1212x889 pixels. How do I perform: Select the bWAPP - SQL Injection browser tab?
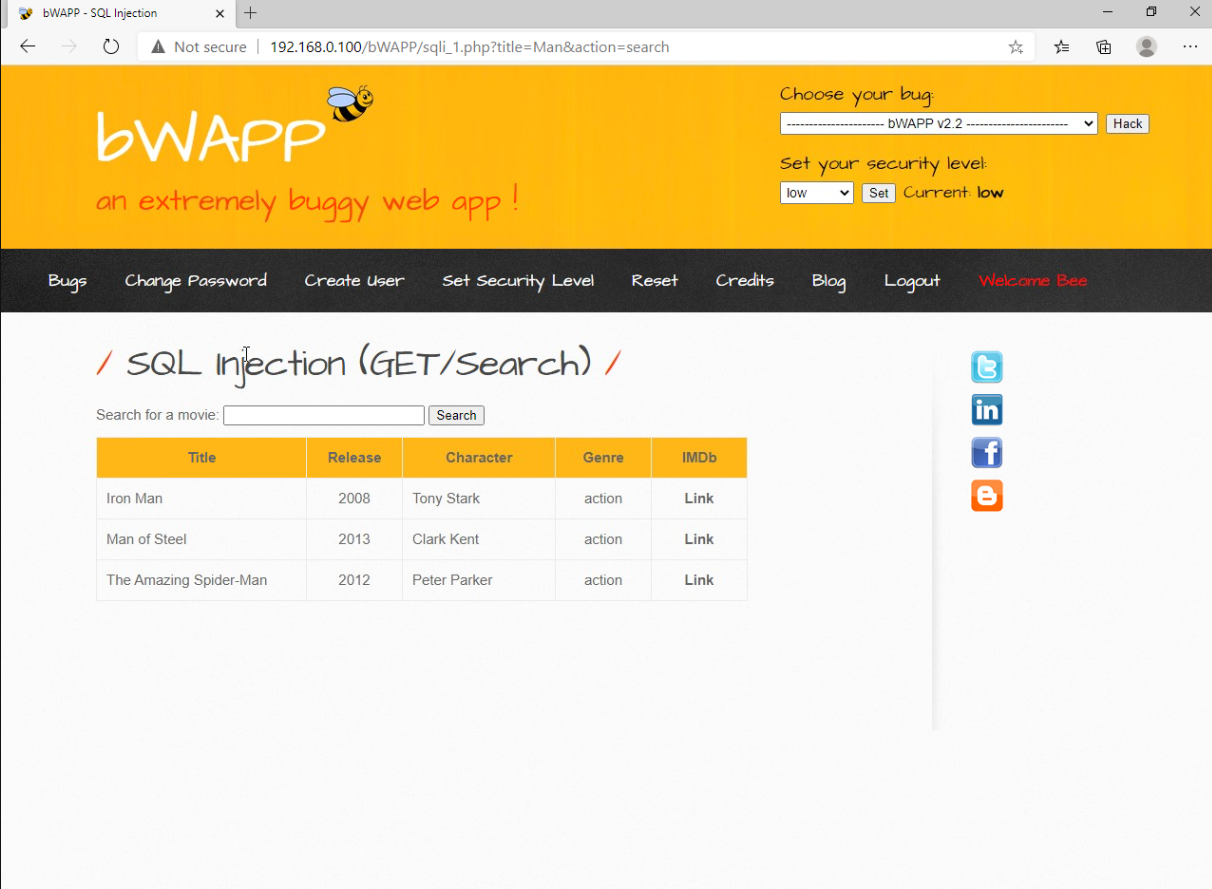point(120,13)
